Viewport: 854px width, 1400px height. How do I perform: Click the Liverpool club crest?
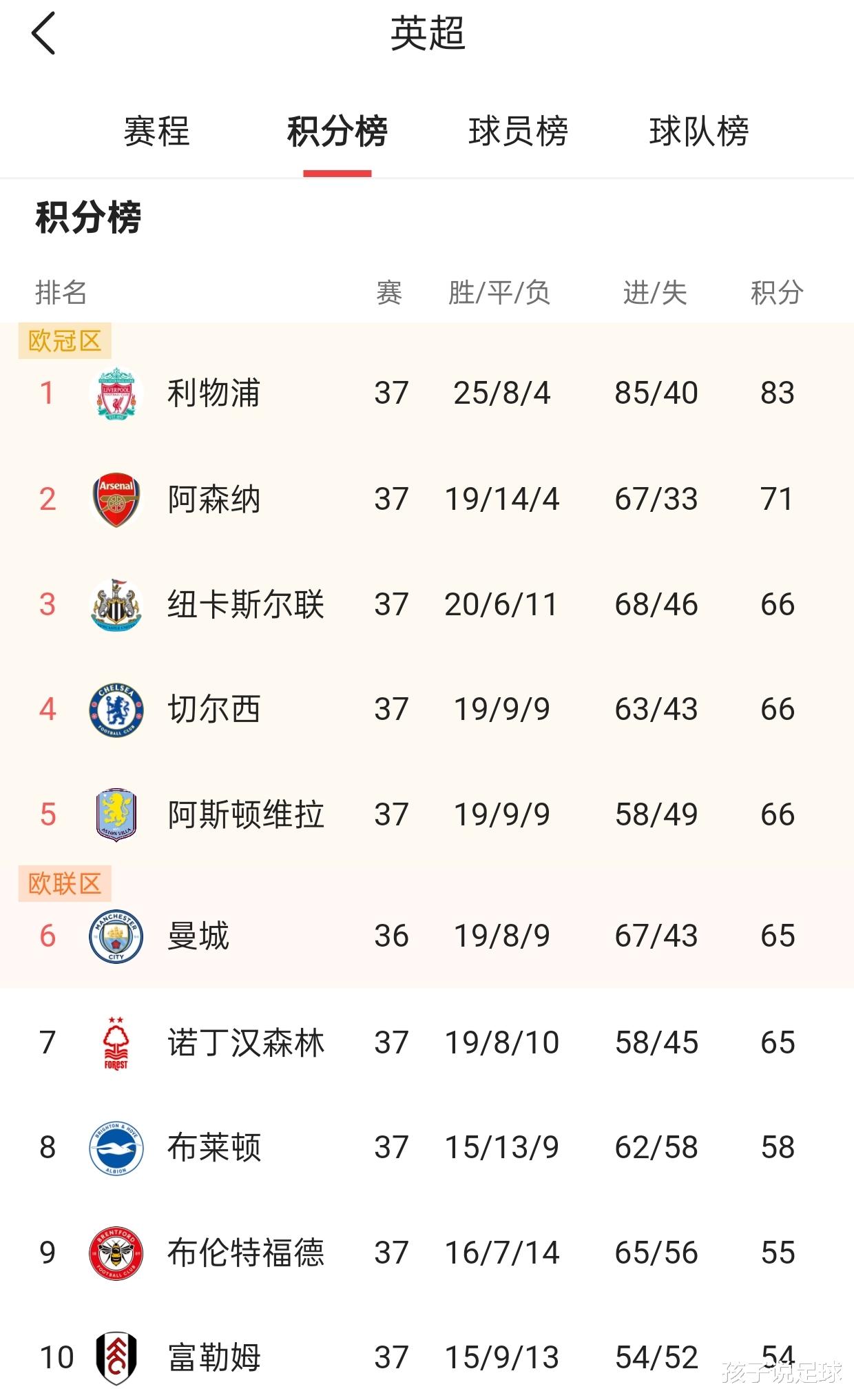(x=116, y=393)
